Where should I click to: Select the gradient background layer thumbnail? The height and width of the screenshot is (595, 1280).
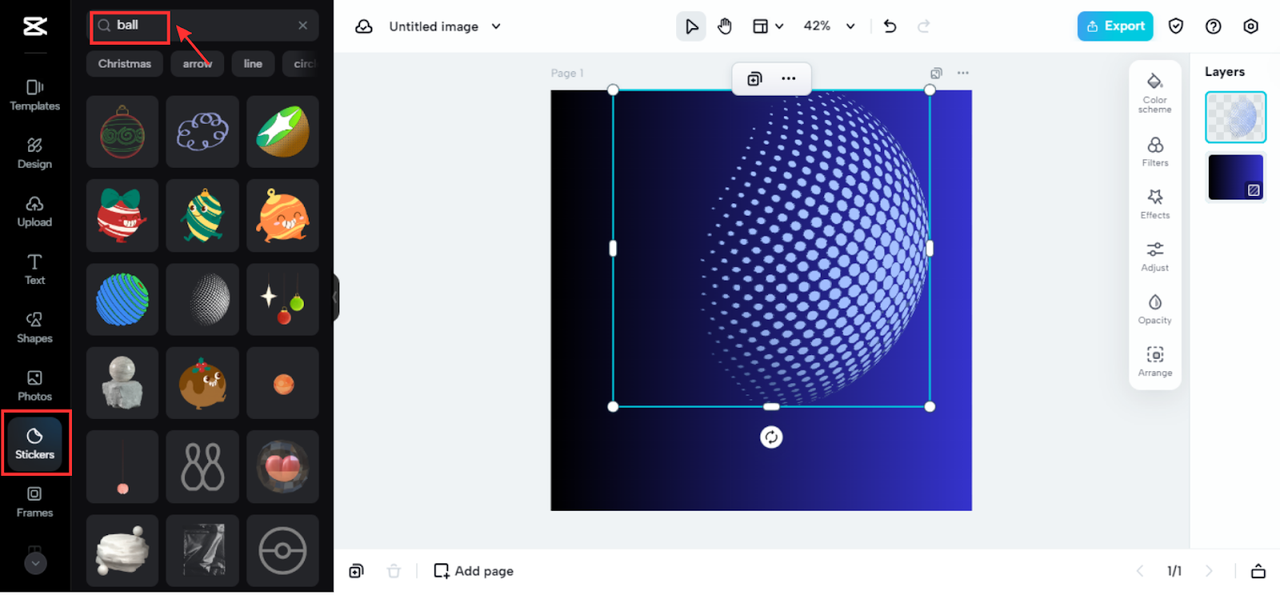[1236, 176]
